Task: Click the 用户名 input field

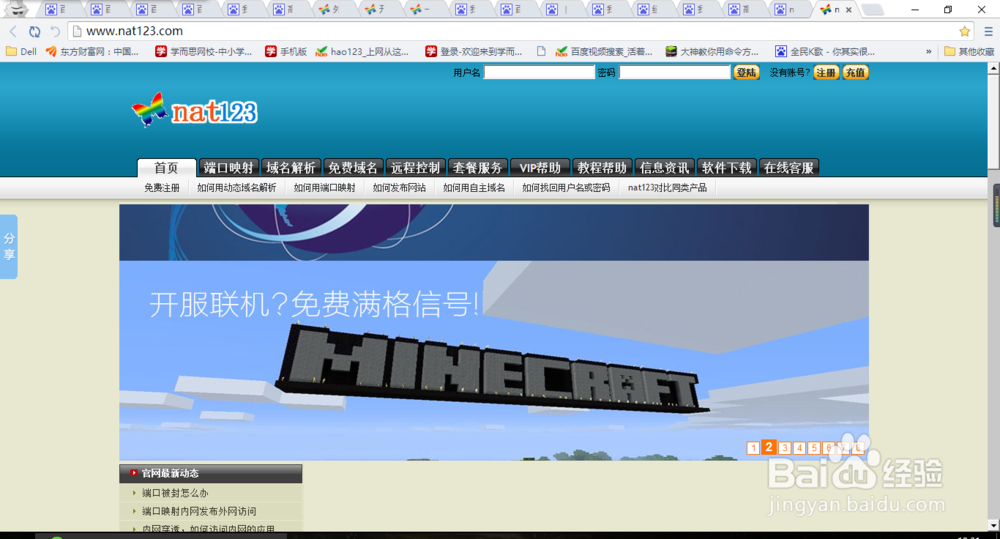Action: point(540,73)
